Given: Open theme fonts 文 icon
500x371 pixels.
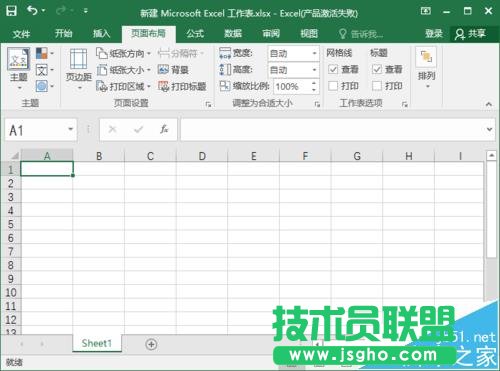Looking at the screenshot, I should (42, 70).
